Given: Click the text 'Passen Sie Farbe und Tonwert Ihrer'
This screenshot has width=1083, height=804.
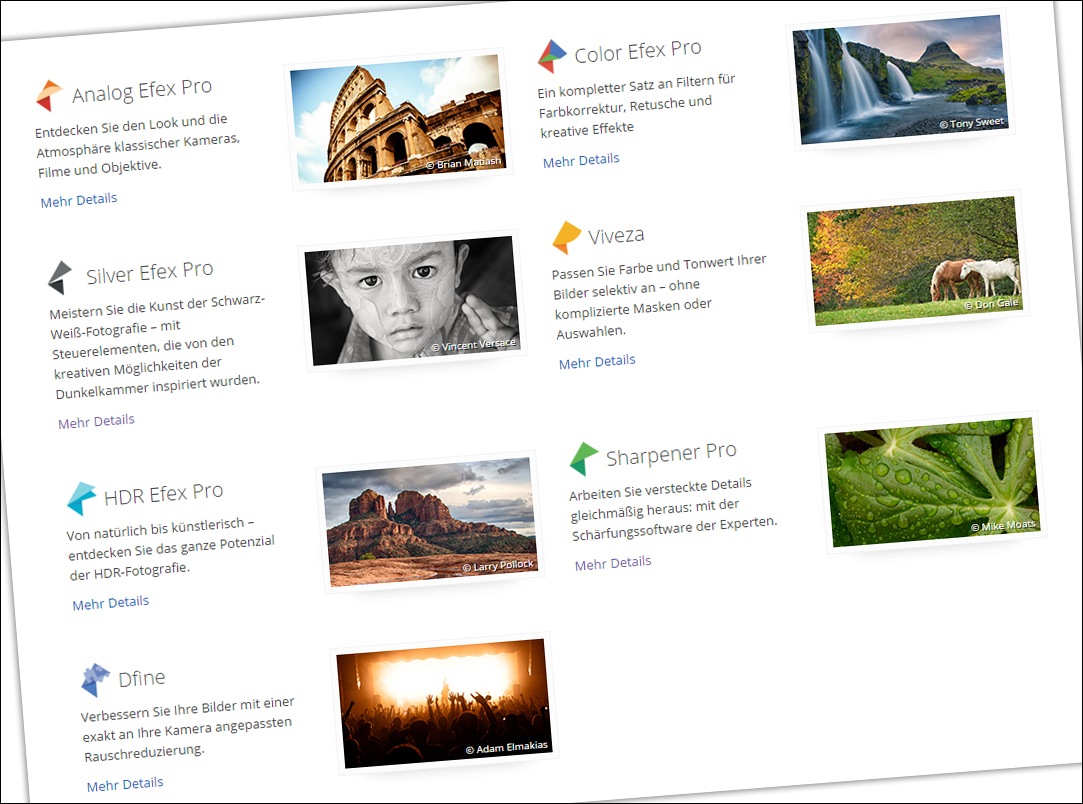Looking at the screenshot, I should [x=659, y=266].
